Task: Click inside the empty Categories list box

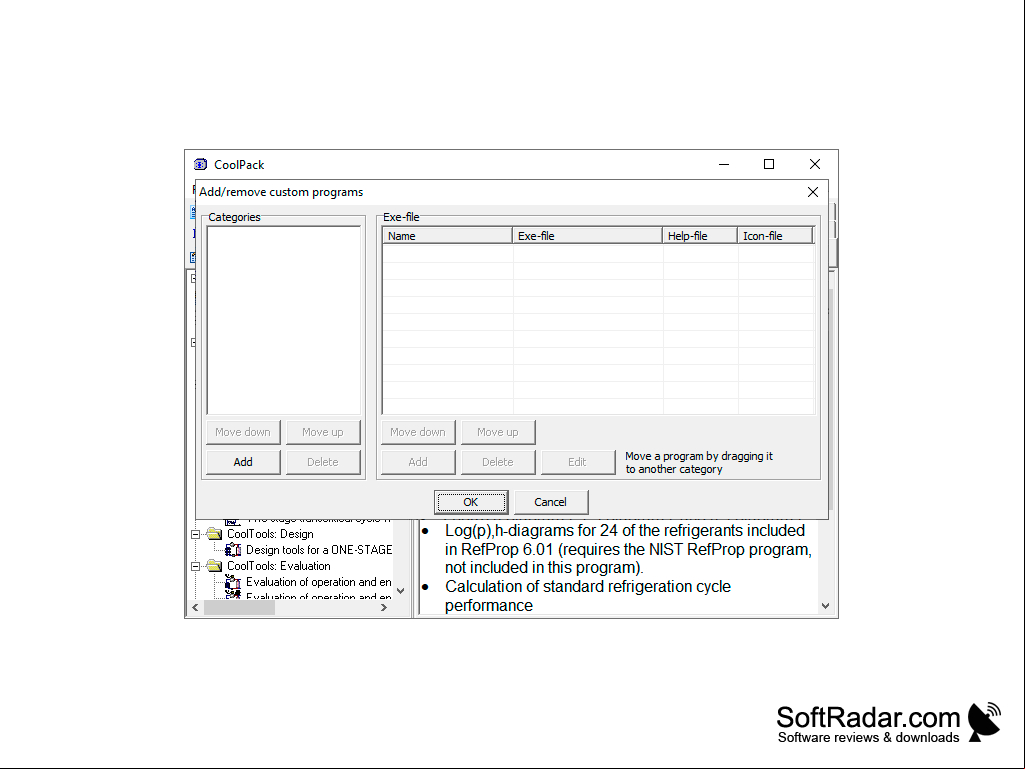Action: tap(284, 320)
